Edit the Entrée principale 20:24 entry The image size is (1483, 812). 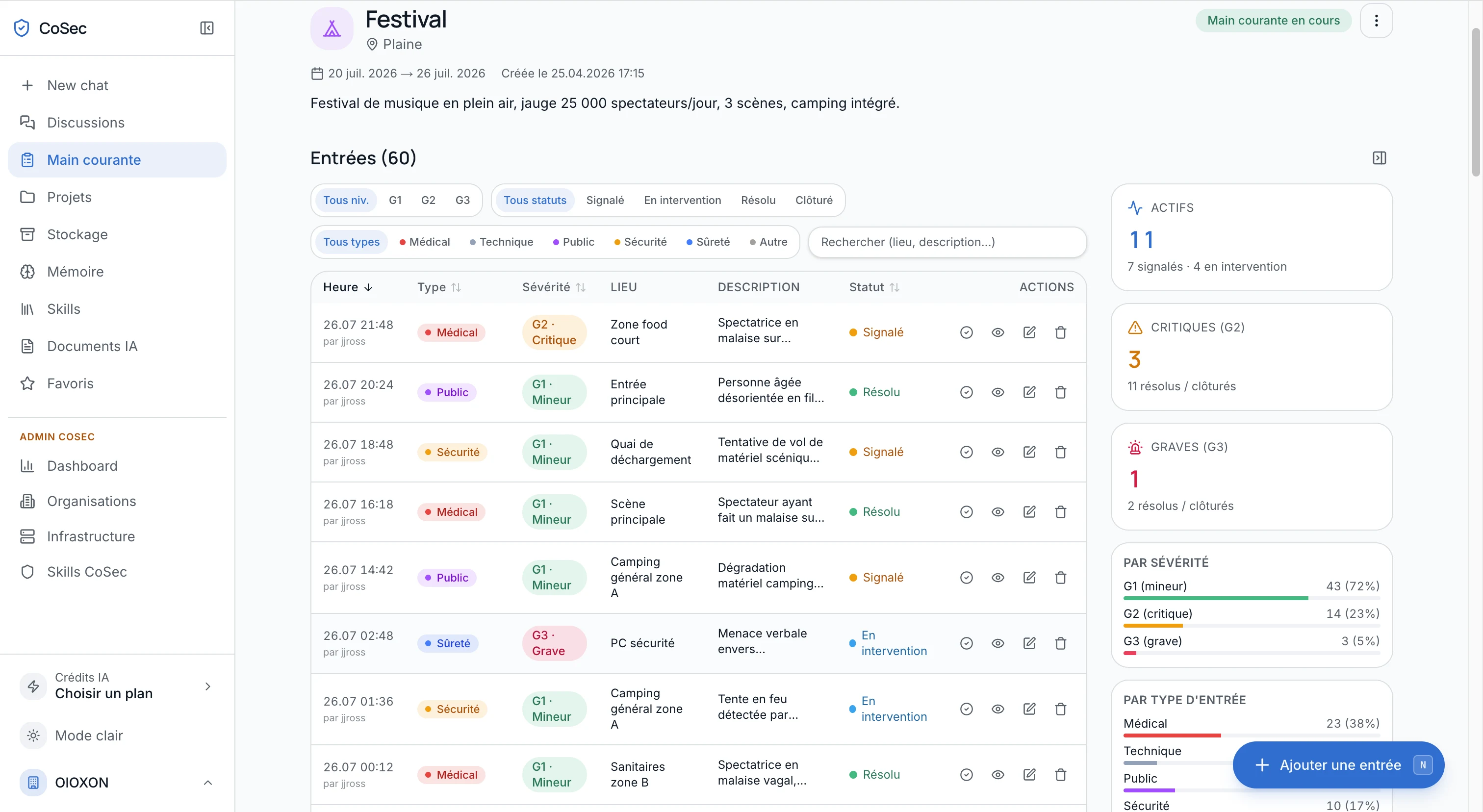(1029, 392)
